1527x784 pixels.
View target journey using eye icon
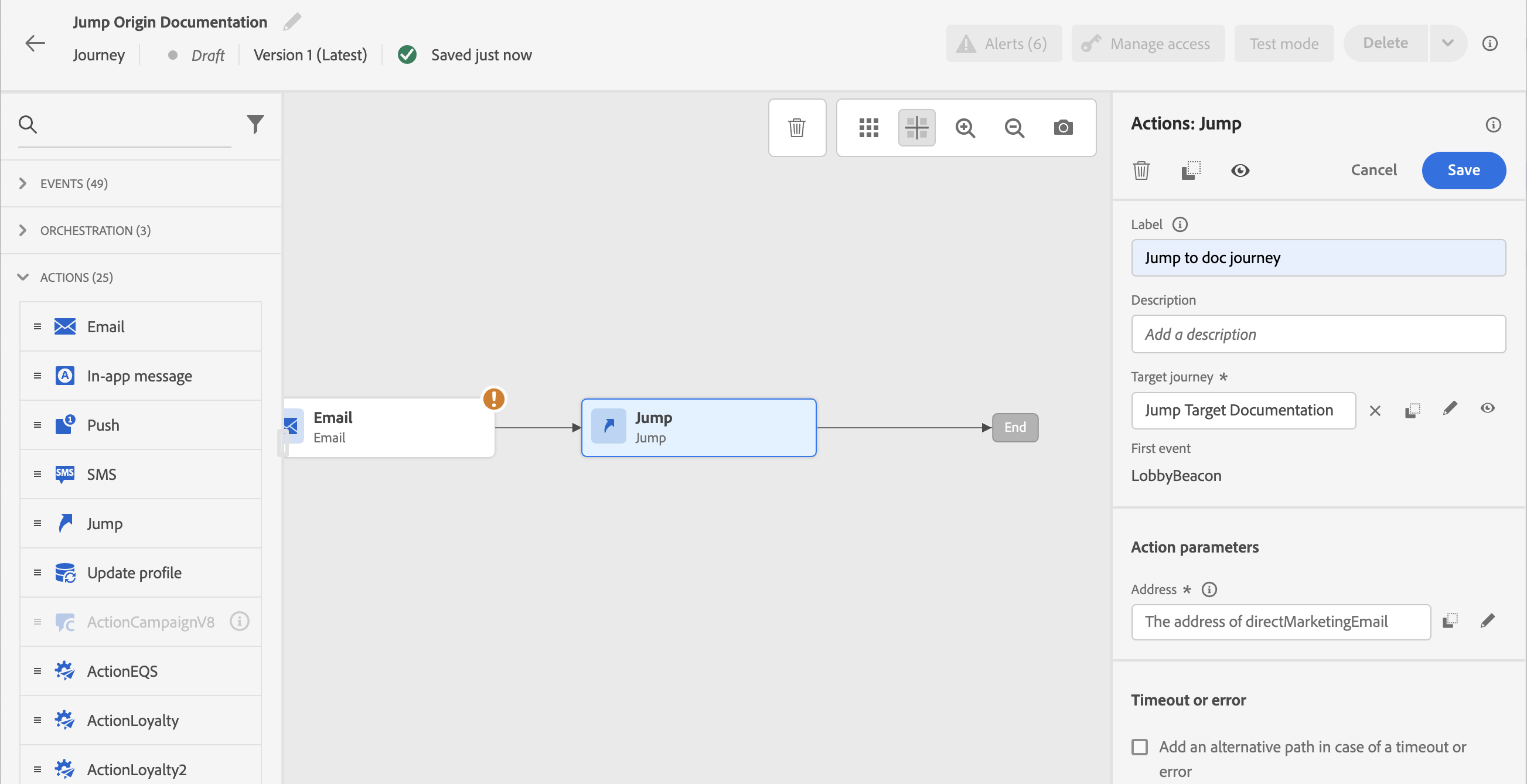(x=1487, y=408)
